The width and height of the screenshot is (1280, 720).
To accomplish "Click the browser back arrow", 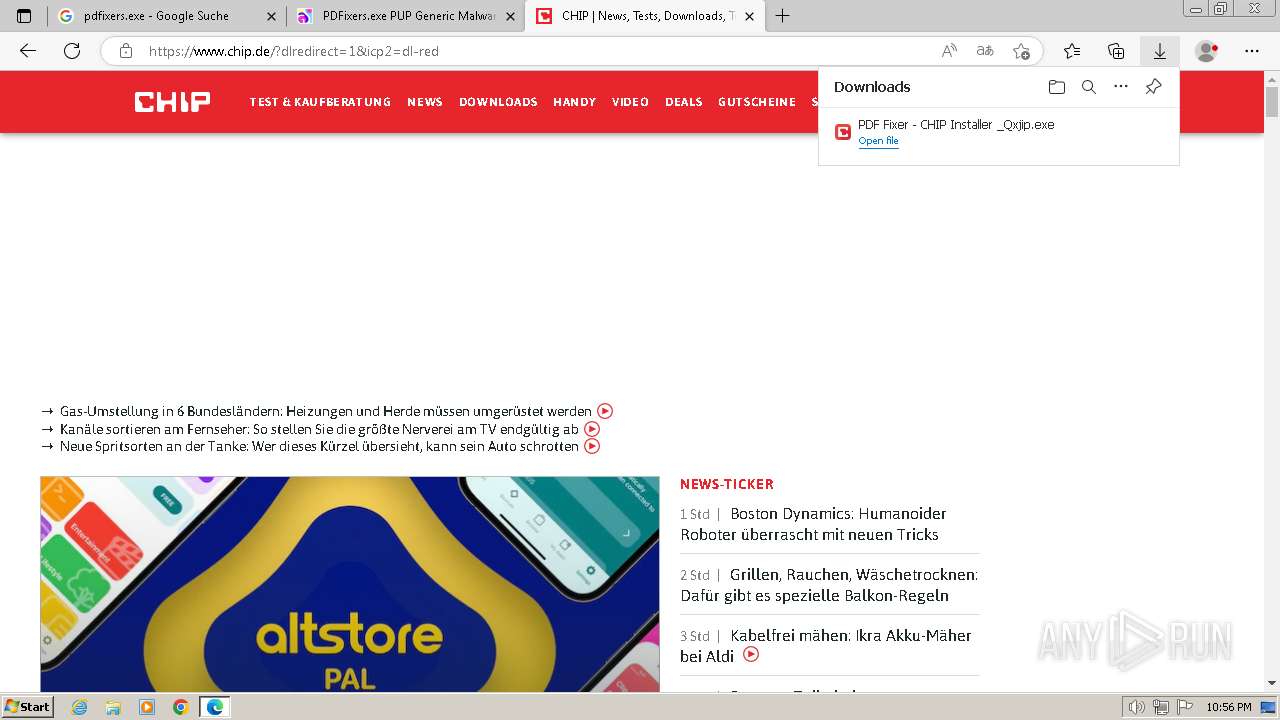I will pyautogui.click(x=28, y=51).
